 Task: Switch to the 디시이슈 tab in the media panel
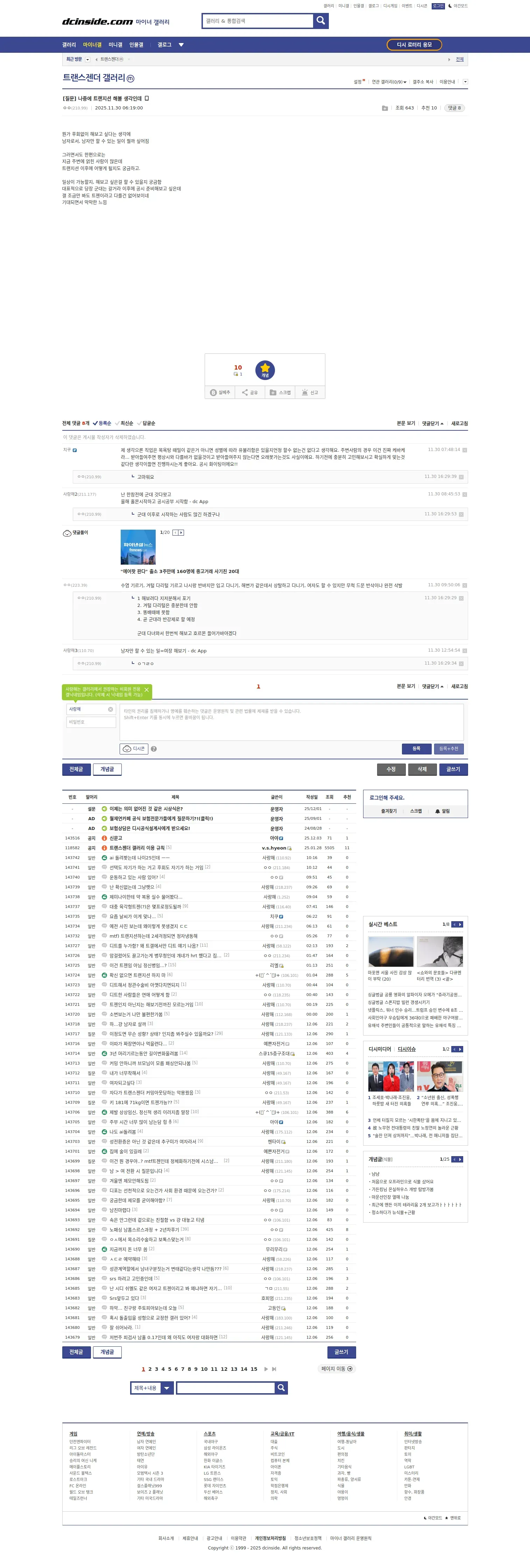coord(407,1050)
